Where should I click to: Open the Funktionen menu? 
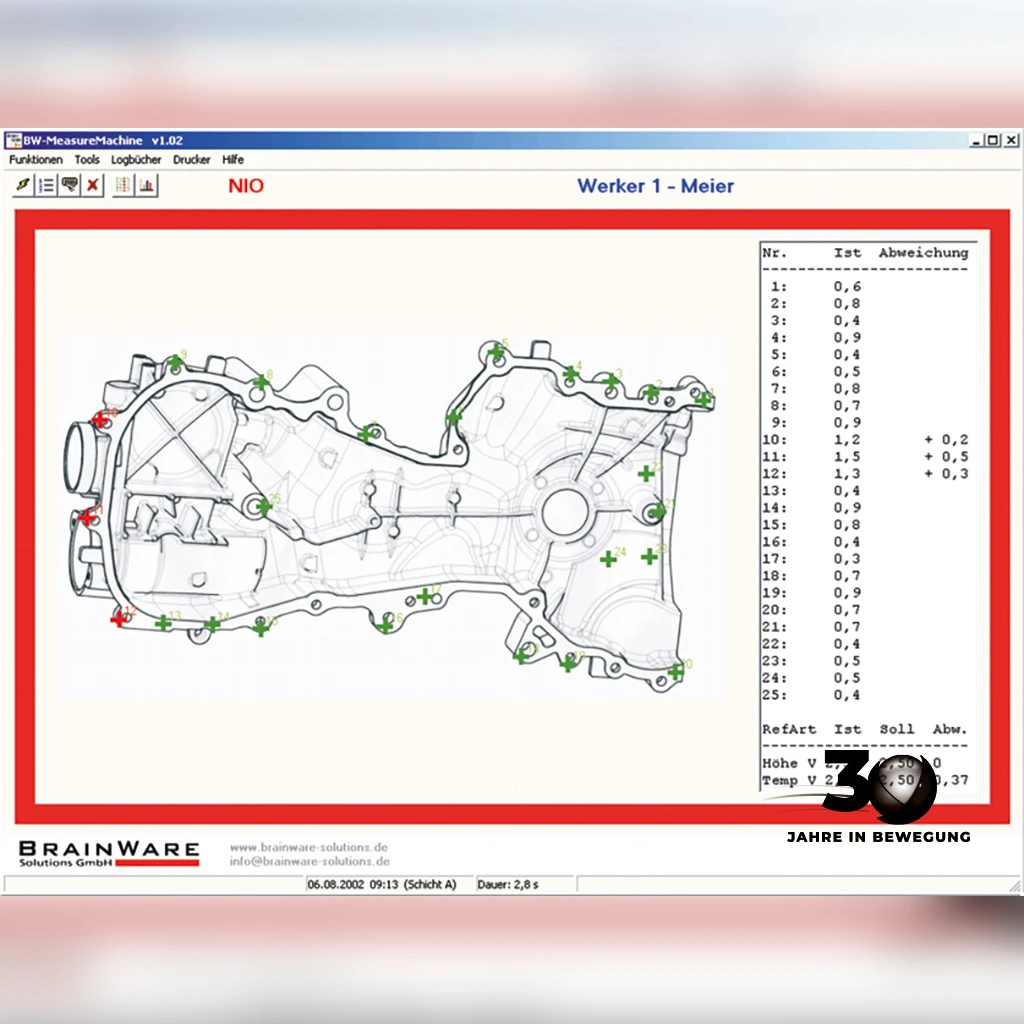coord(36,159)
